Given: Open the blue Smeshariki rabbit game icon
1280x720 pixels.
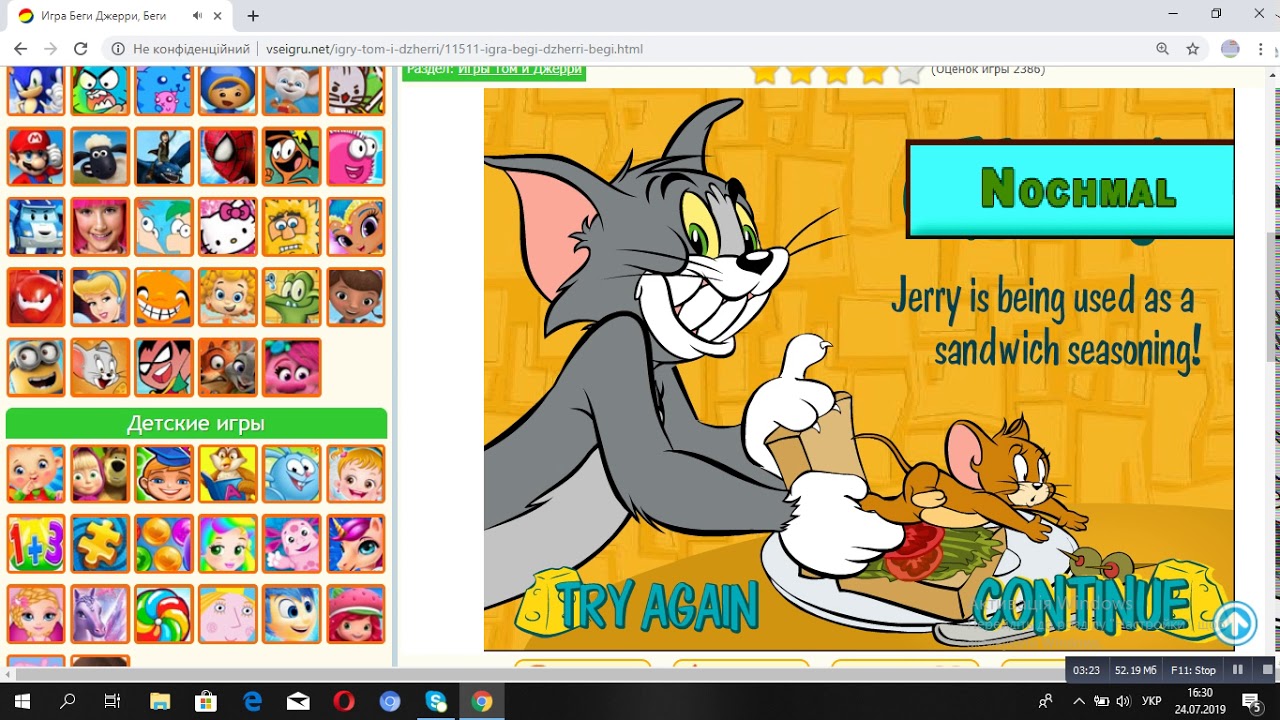Looking at the screenshot, I should point(292,474).
